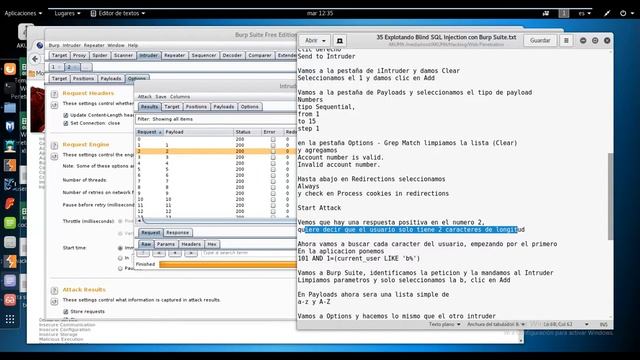Click workspace indicator in top bar
This screenshot has width=640, height=360.
(564, 13)
